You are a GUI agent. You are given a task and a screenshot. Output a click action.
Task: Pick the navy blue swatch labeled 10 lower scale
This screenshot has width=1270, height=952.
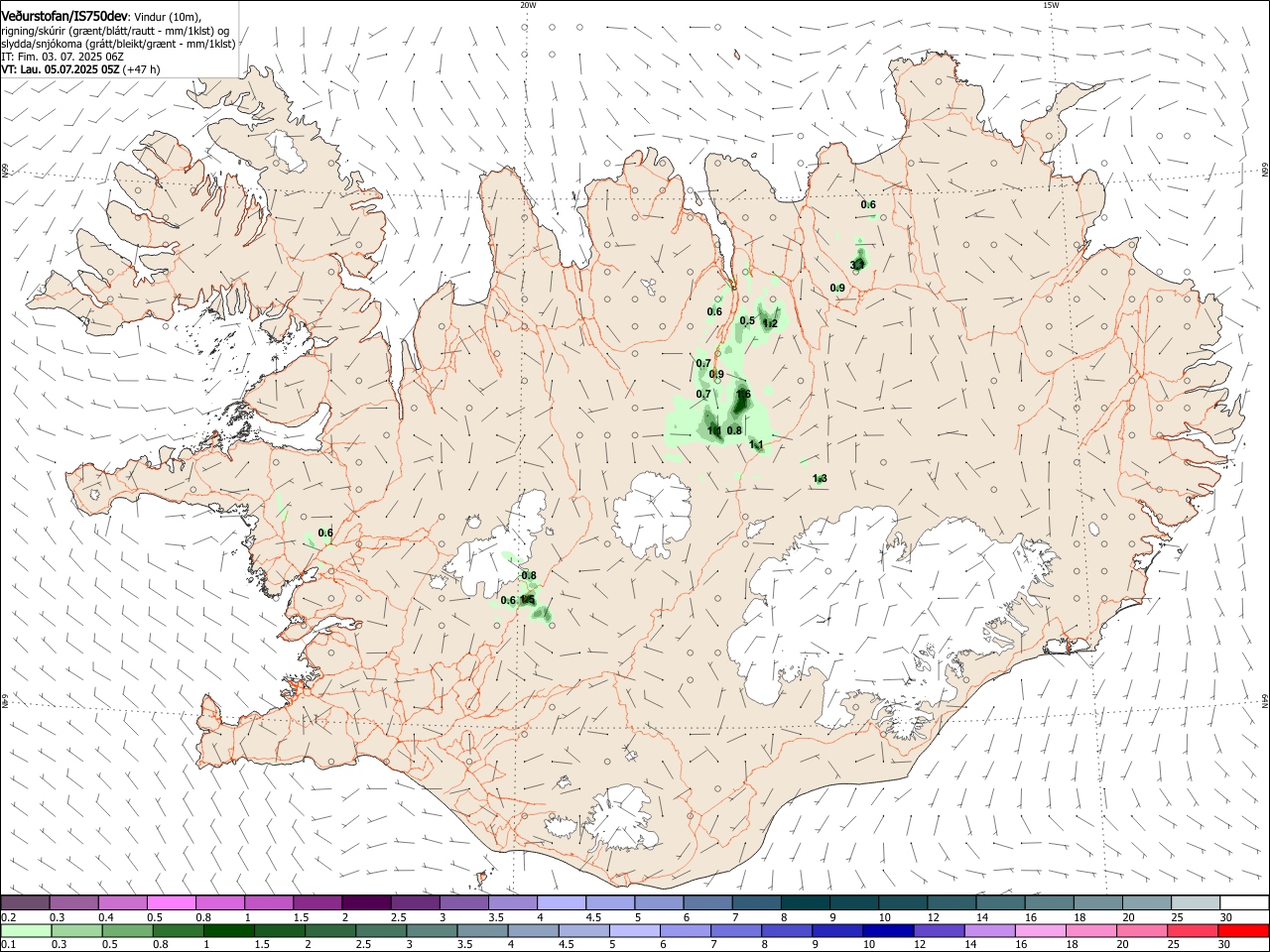point(887,930)
